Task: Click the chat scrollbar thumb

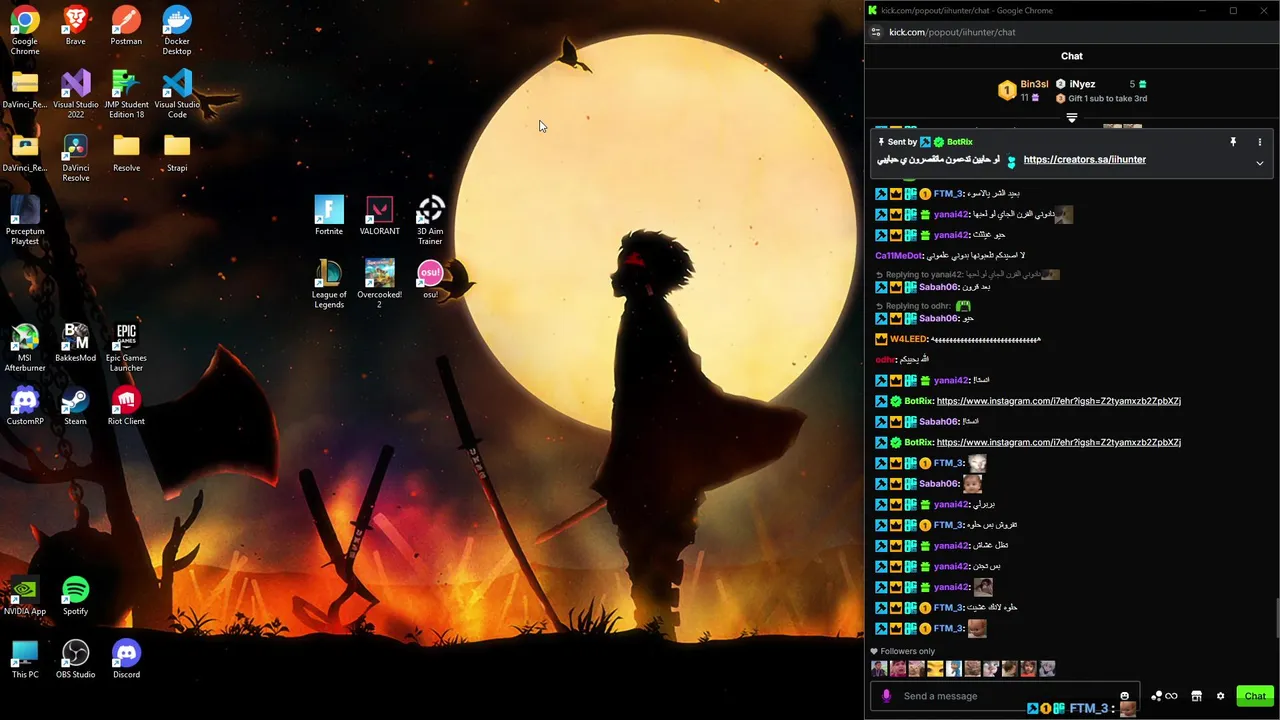Action: tap(1276, 617)
